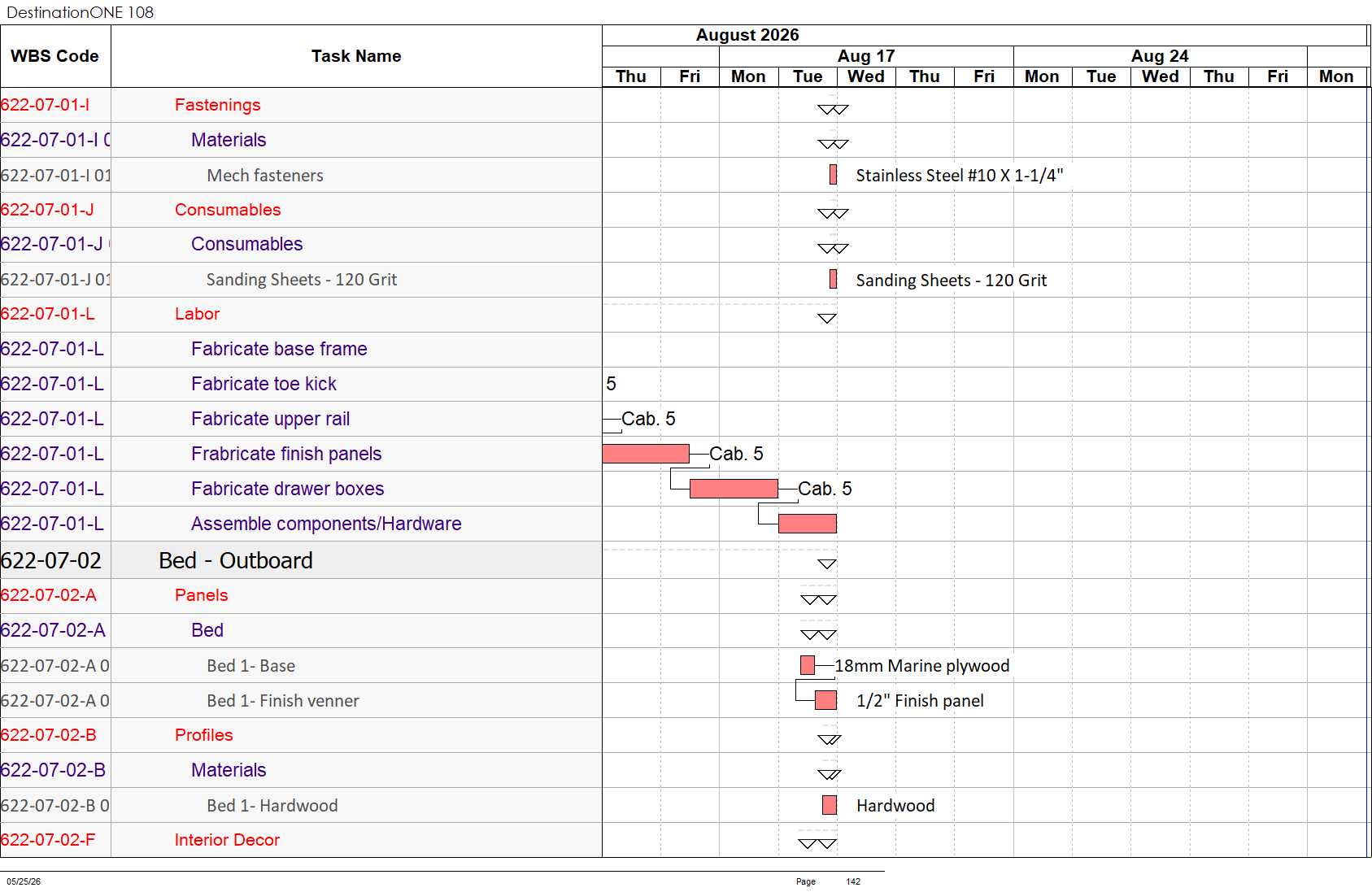
Task: Click the 18mm Marine plywood bar label
Action: click(922, 666)
